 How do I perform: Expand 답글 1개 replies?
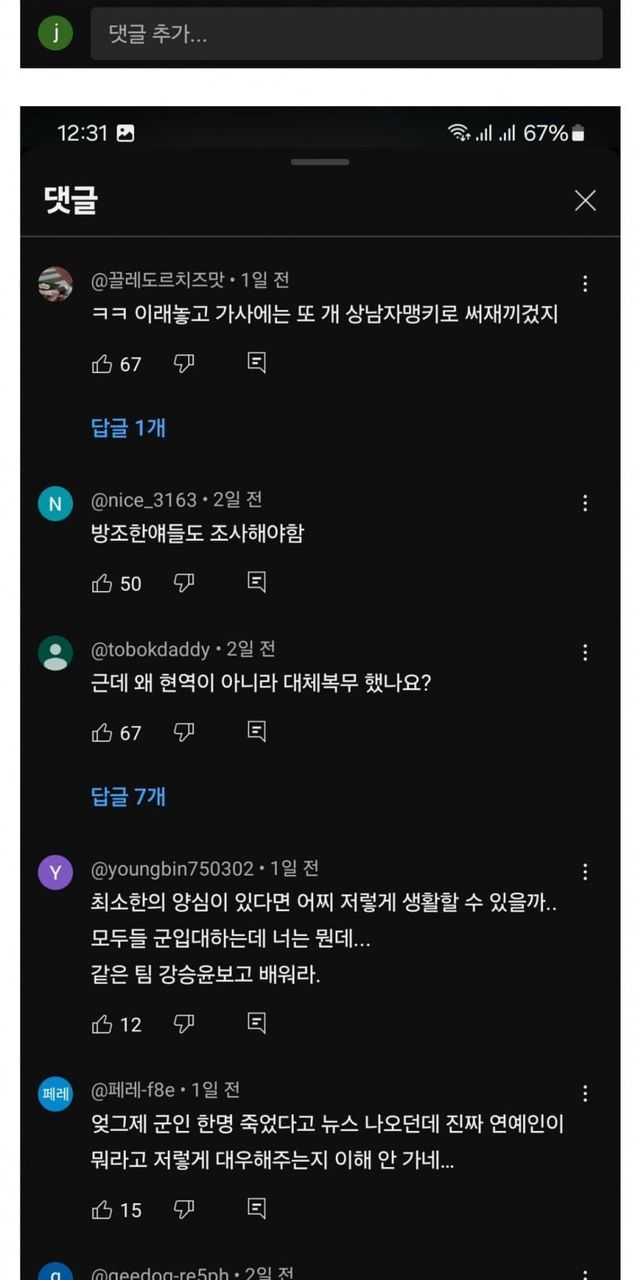(x=129, y=428)
